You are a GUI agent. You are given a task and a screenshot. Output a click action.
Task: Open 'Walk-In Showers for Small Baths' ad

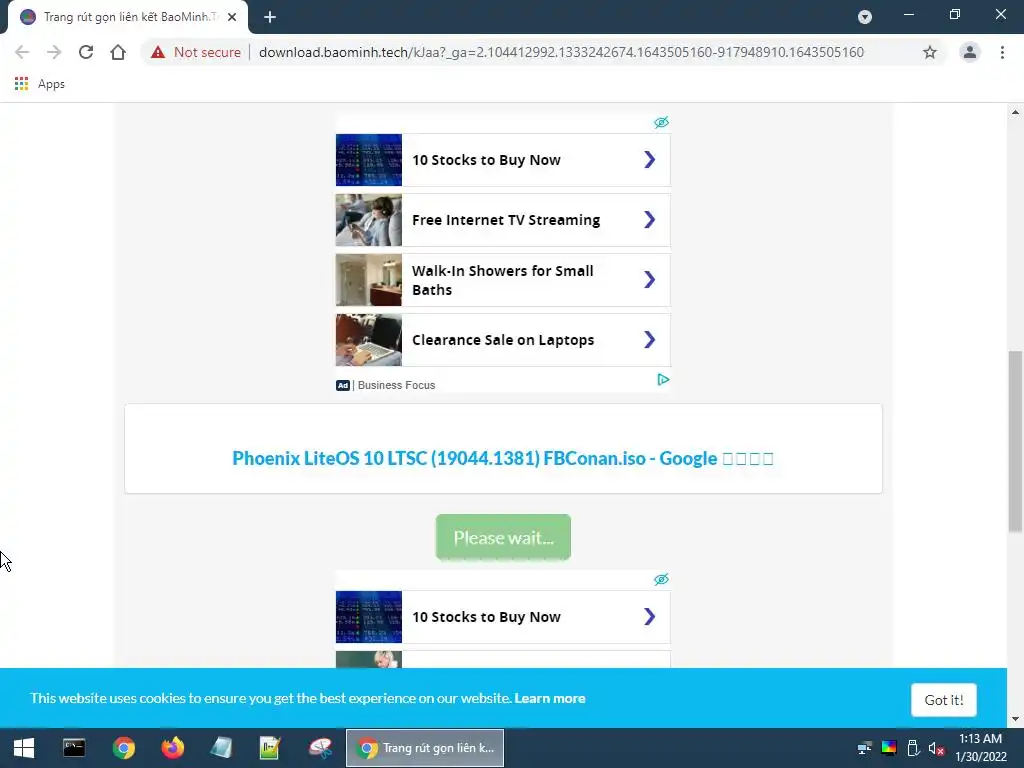pos(503,280)
